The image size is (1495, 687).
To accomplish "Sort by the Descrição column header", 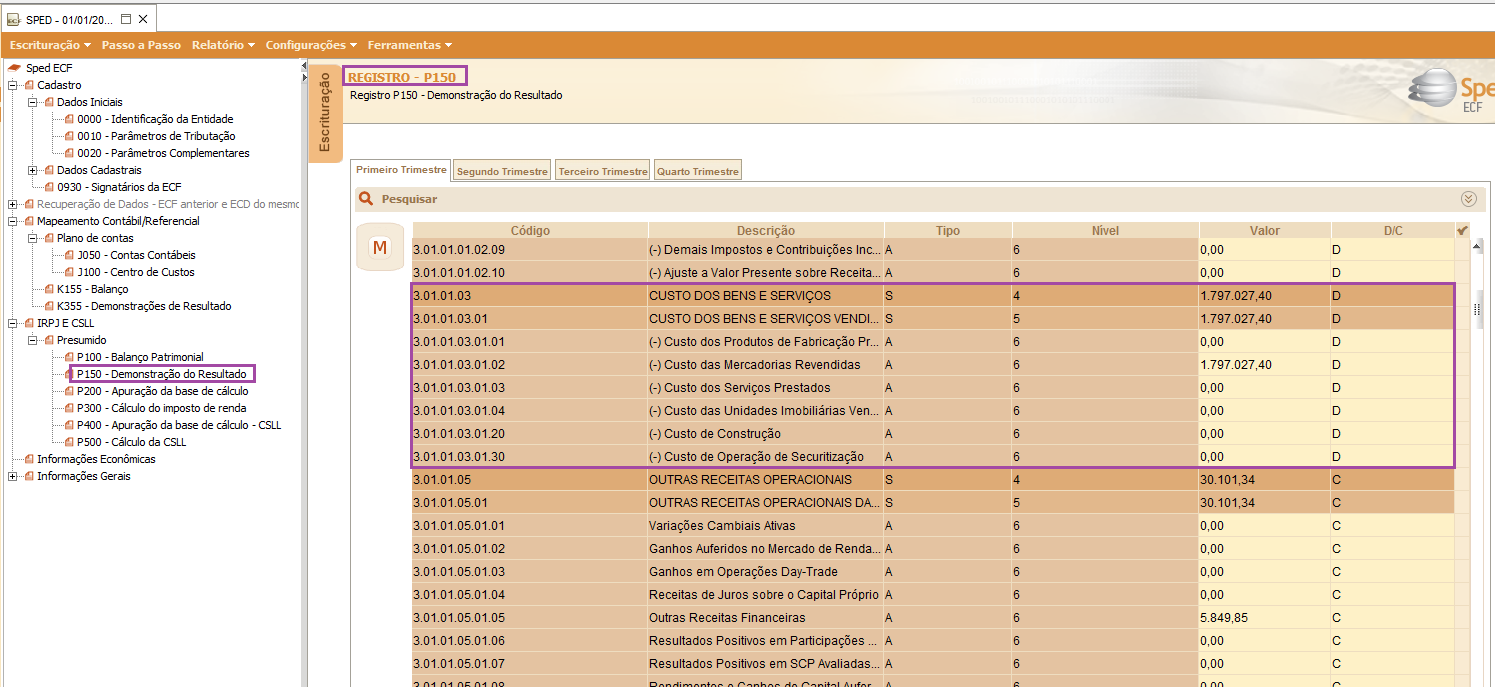I will click(766, 231).
